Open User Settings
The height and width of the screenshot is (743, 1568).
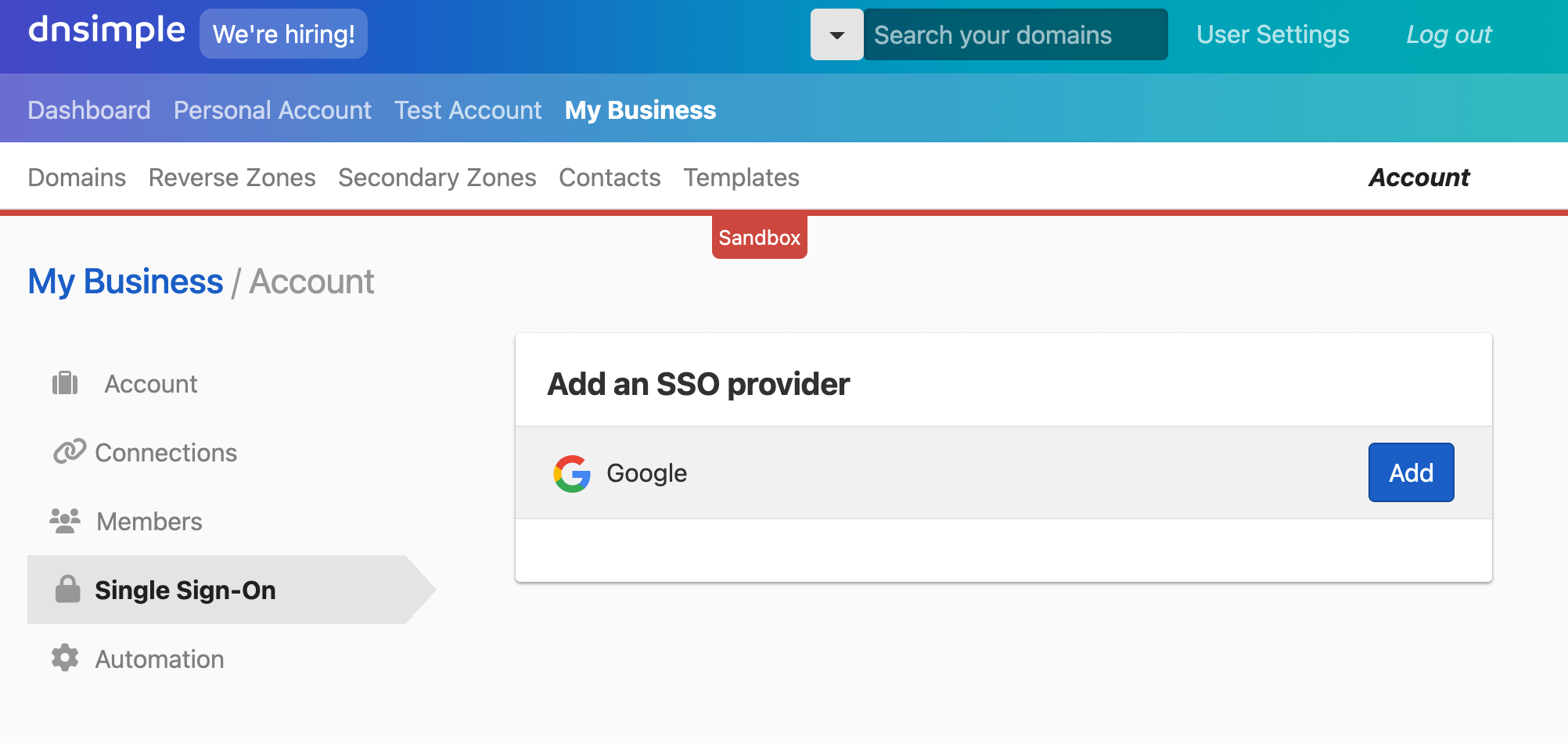point(1273,34)
